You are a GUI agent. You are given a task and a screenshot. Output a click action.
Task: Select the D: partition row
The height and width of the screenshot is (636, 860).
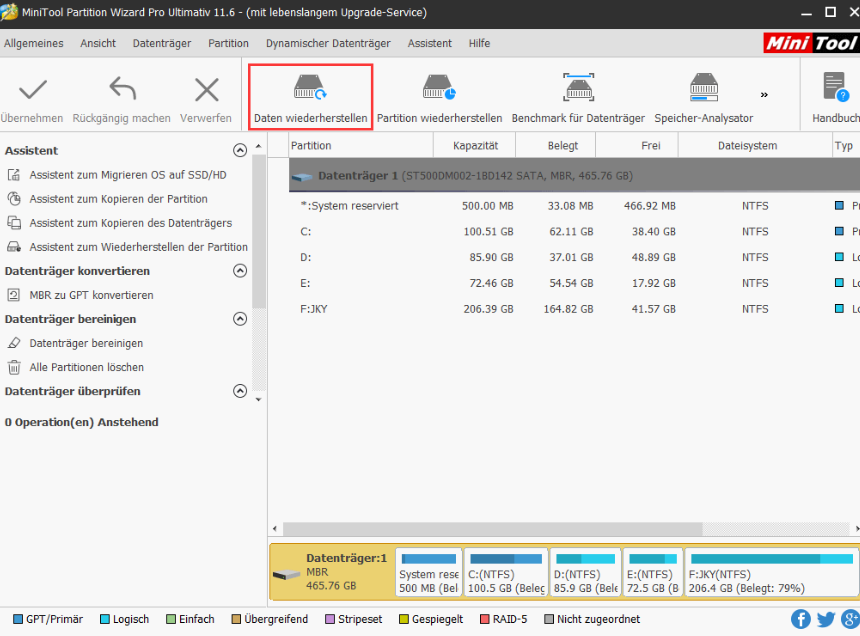click(x=574, y=258)
